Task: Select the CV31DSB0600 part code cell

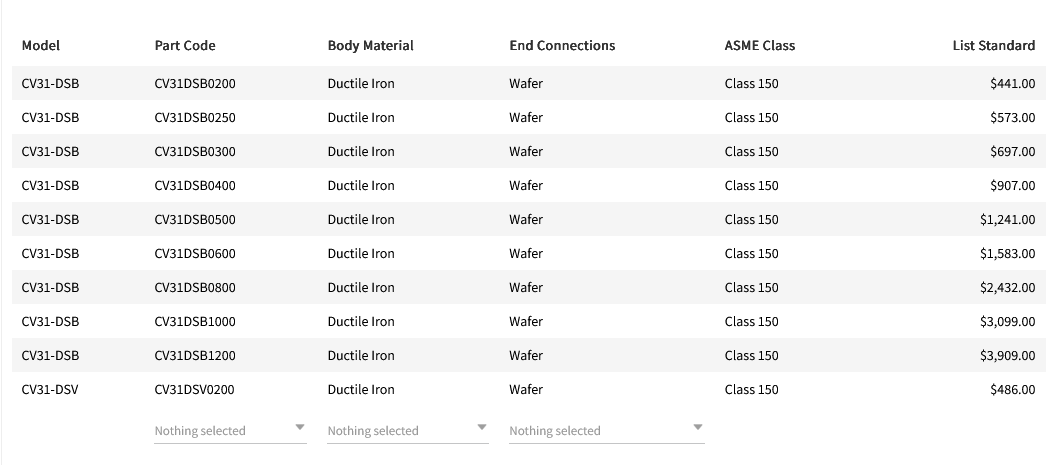Action: (x=195, y=254)
